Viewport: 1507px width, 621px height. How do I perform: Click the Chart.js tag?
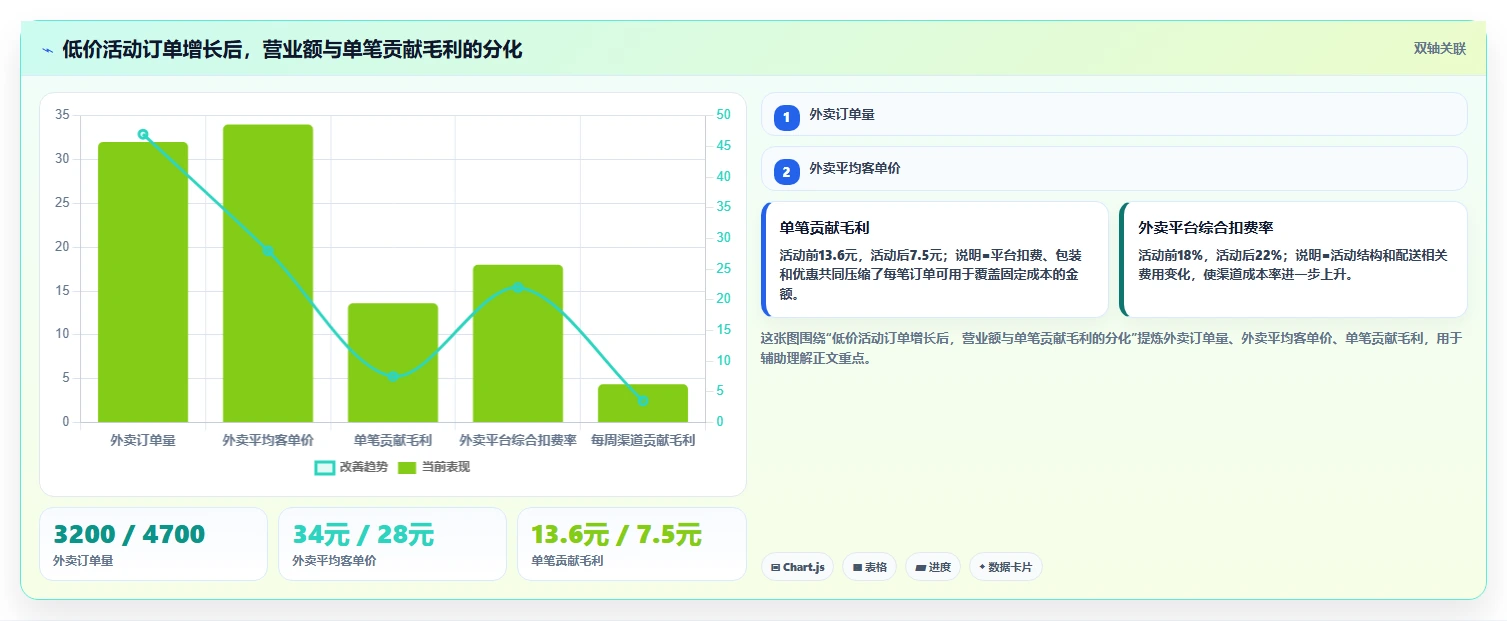click(x=797, y=567)
